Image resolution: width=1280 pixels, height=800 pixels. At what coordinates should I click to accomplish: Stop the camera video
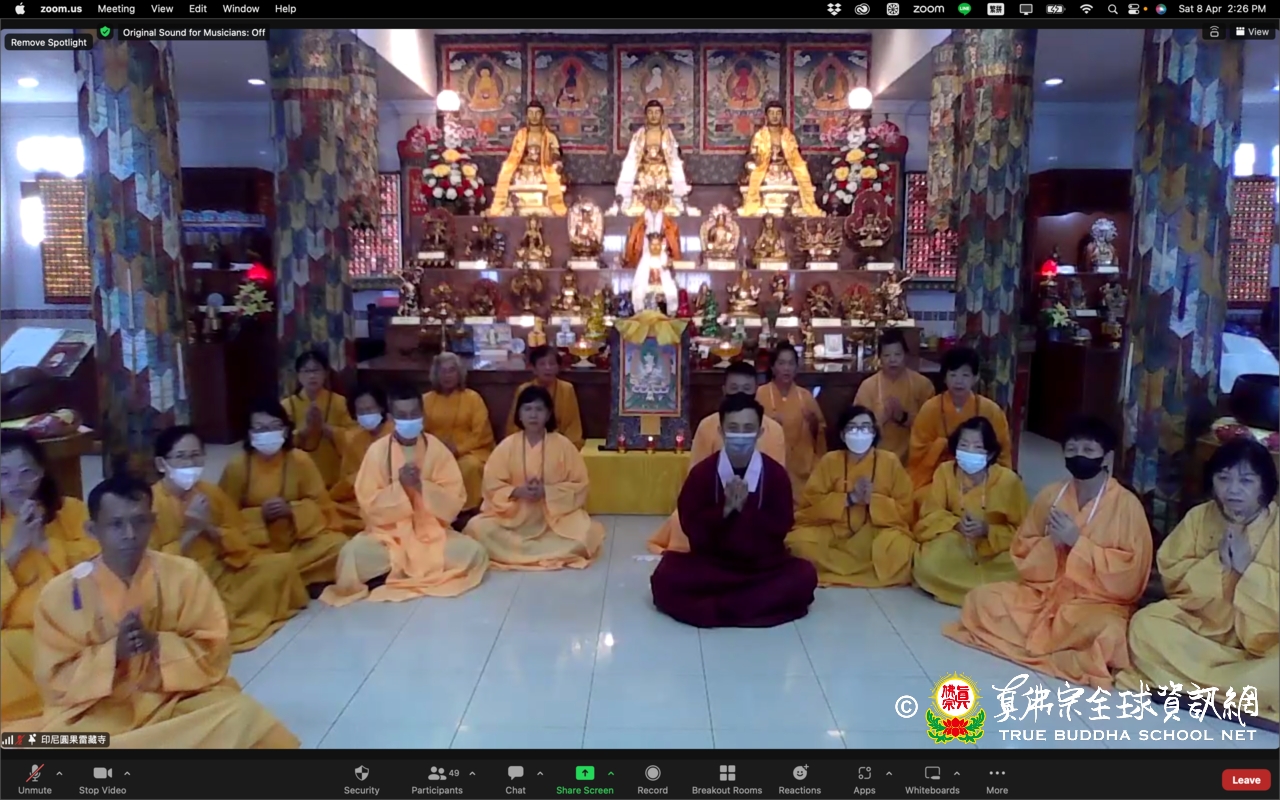click(102, 774)
